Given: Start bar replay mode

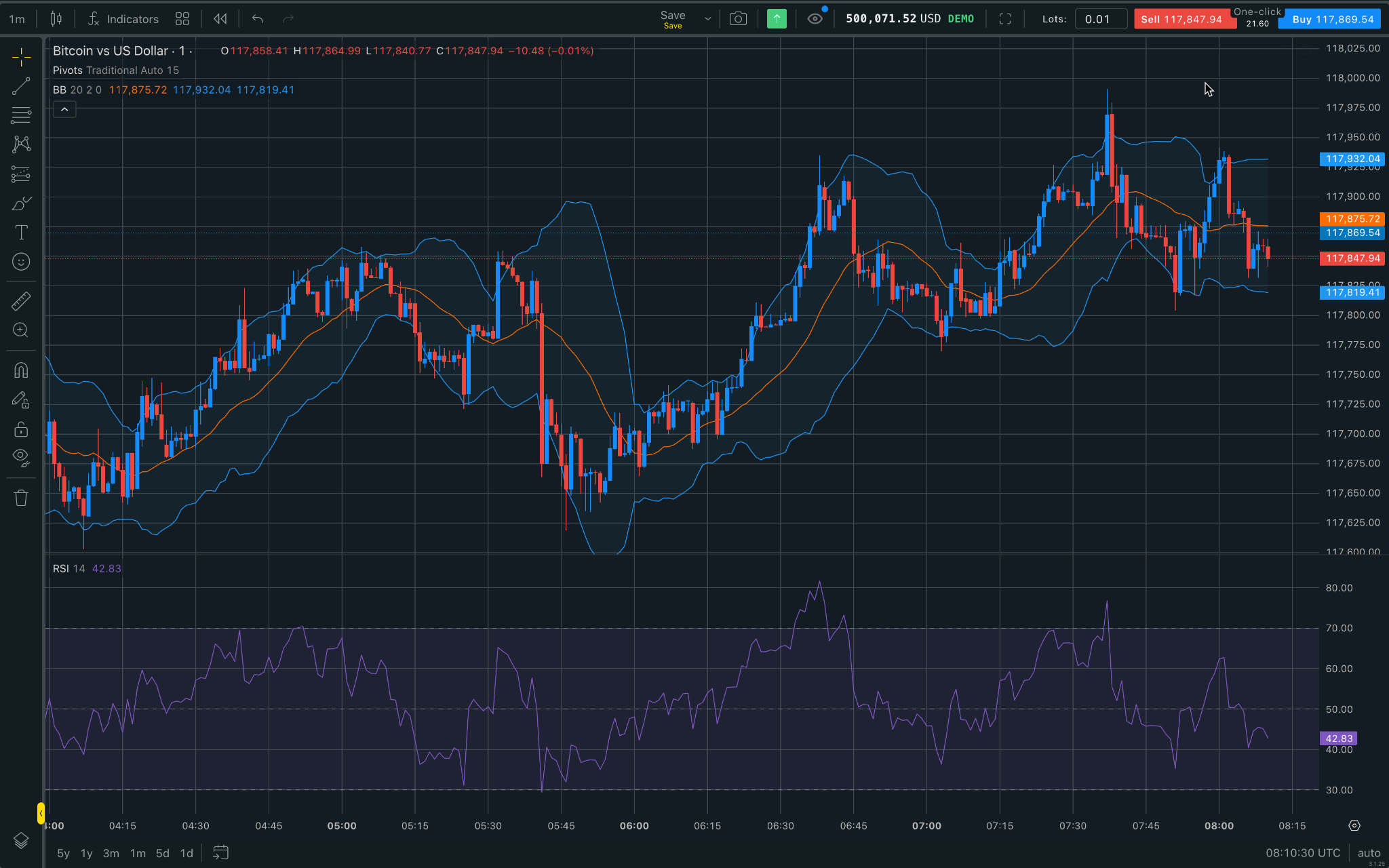Looking at the screenshot, I should (x=220, y=19).
